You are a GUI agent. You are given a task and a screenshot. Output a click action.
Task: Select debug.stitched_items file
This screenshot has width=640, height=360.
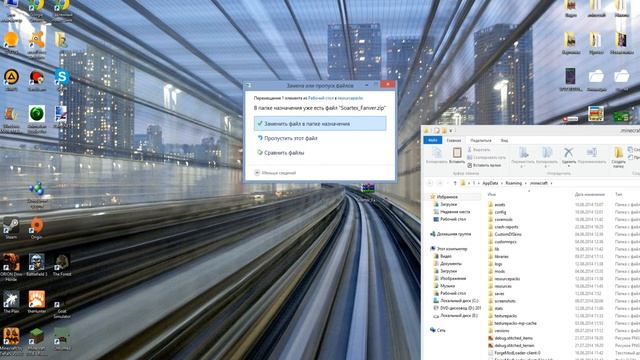tap(513, 338)
